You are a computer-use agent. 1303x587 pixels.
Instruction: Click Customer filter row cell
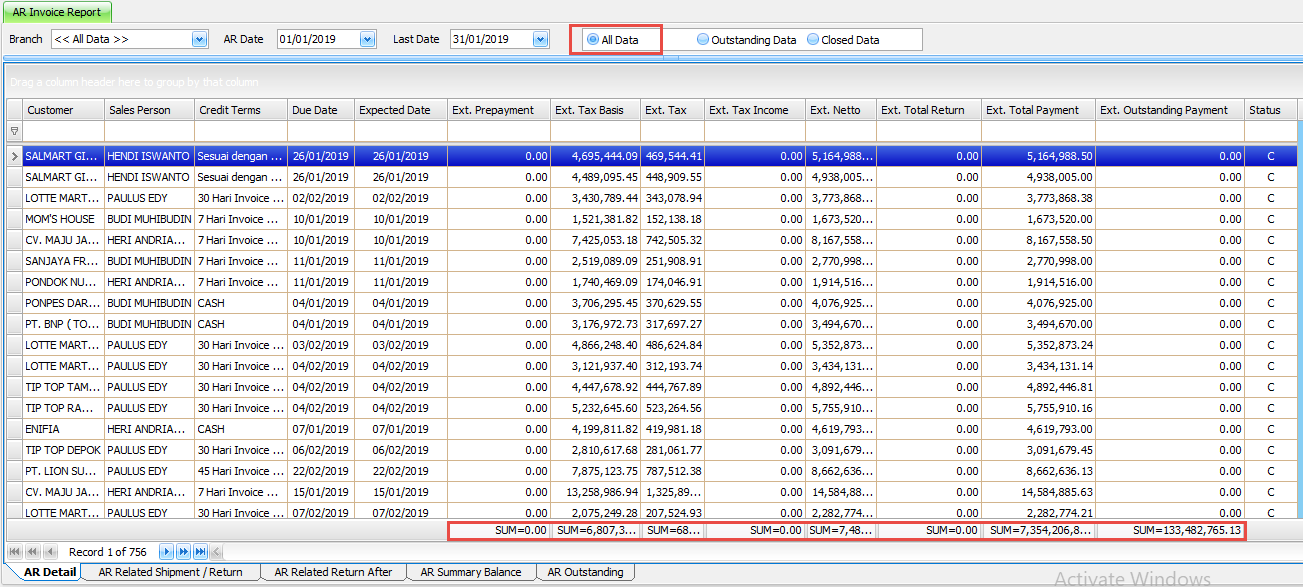pyautogui.click(x=64, y=131)
